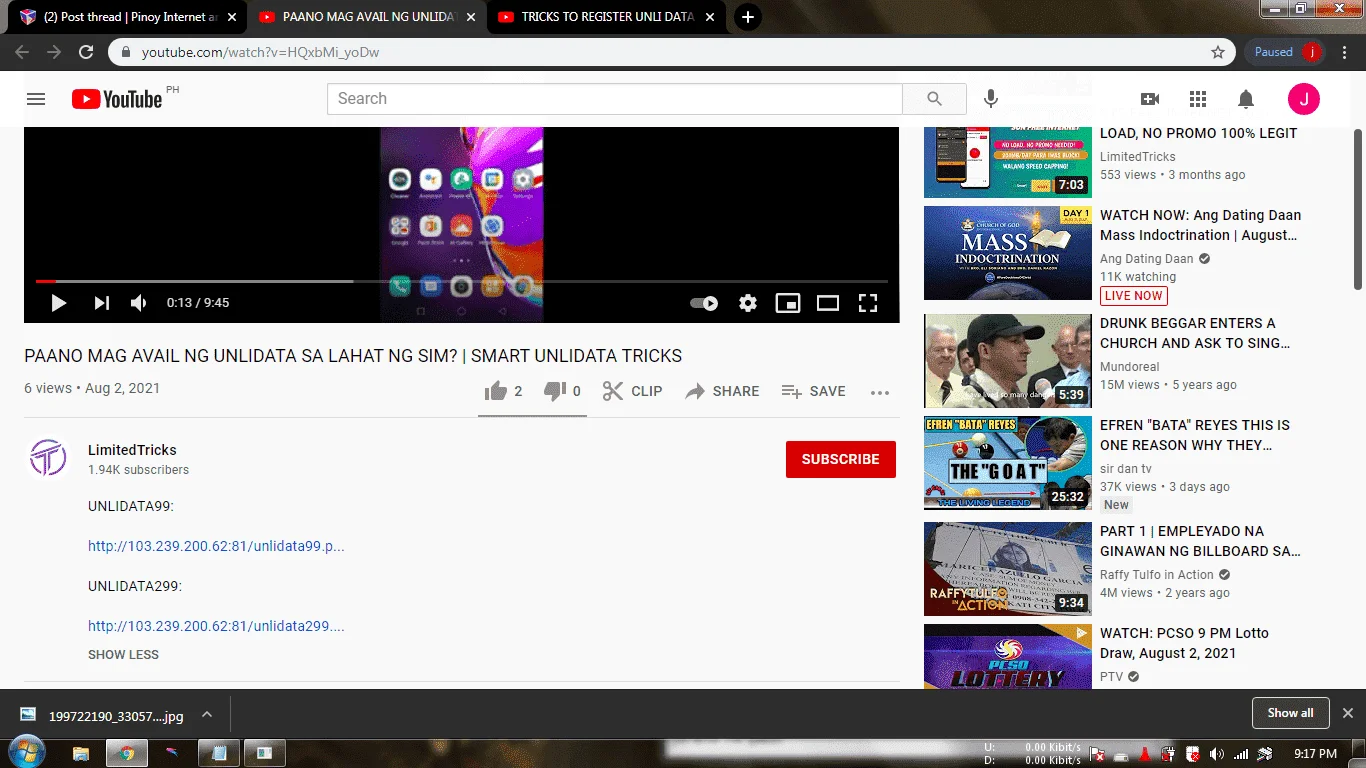Mute the video volume
The height and width of the screenshot is (768, 1366).
pyautogui.click(x=139, y=303)
